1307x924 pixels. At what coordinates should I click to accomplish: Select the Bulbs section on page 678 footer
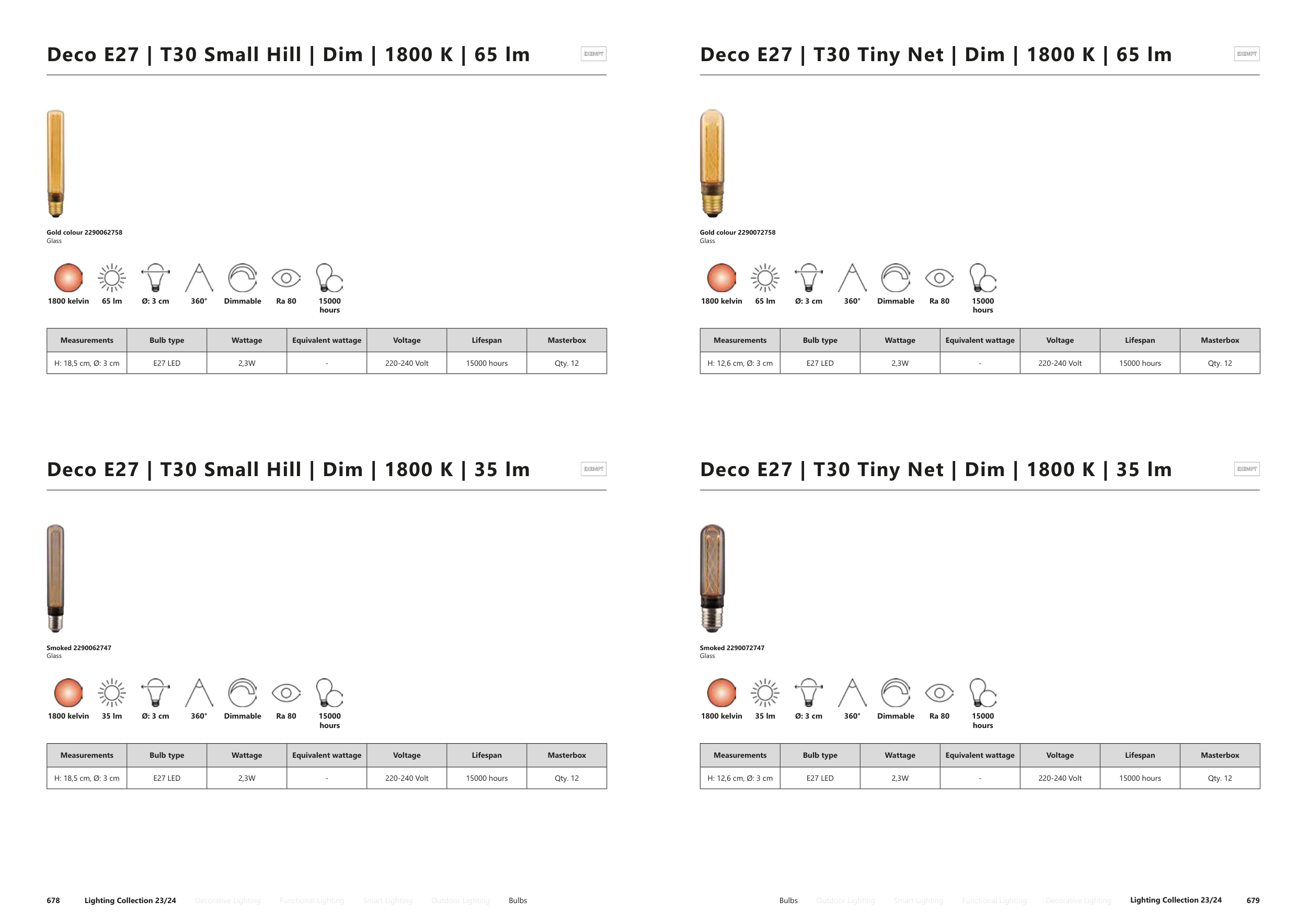point(518,900)
